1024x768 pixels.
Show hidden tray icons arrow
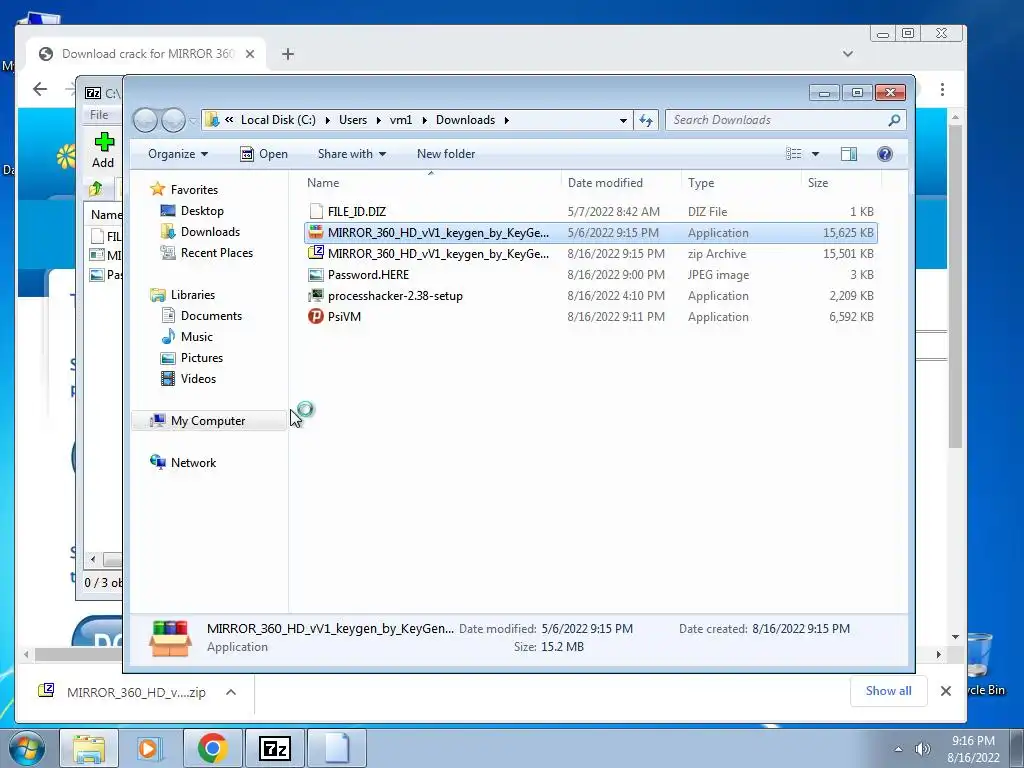[899, 749]
